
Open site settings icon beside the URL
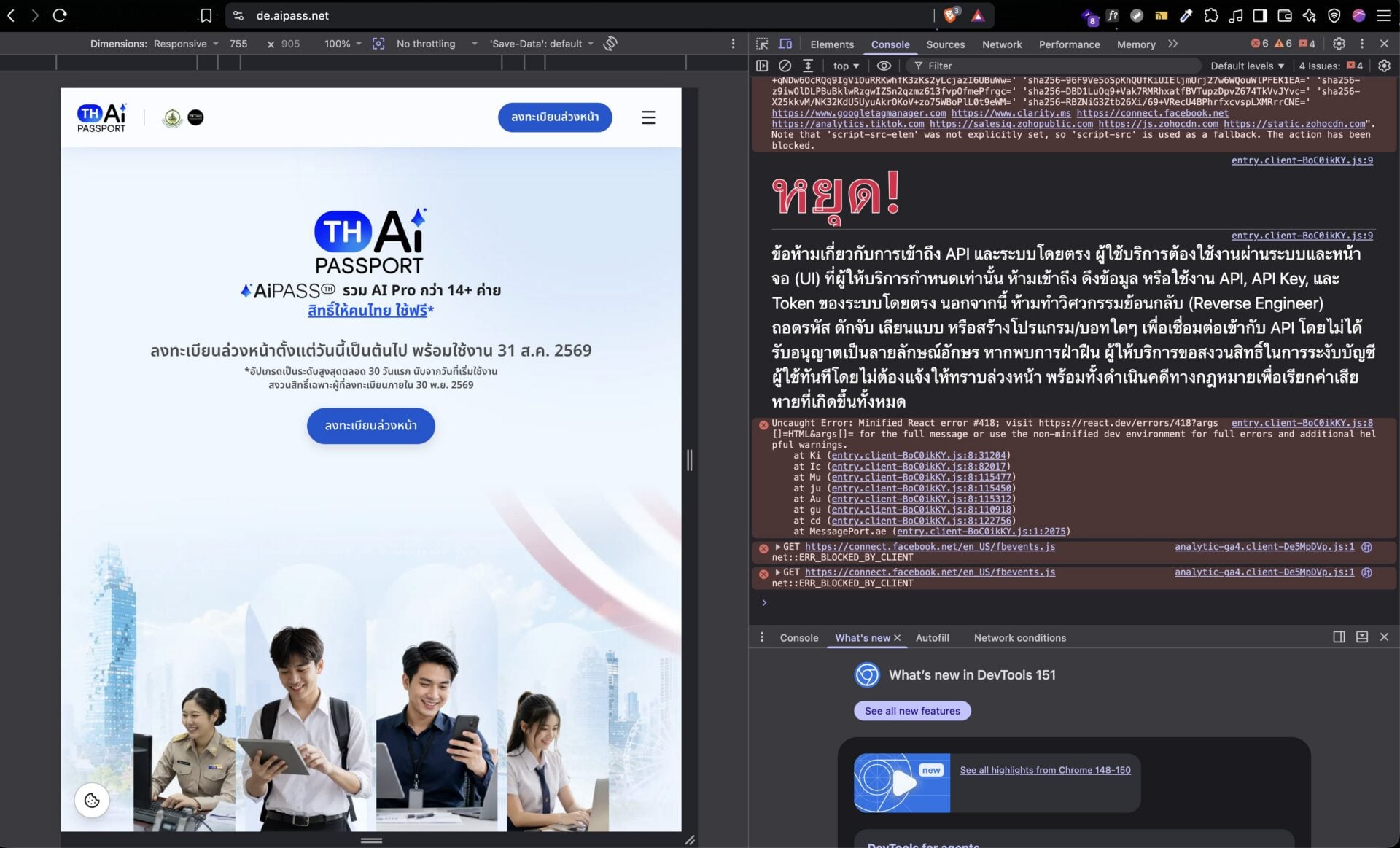(238, 15)
